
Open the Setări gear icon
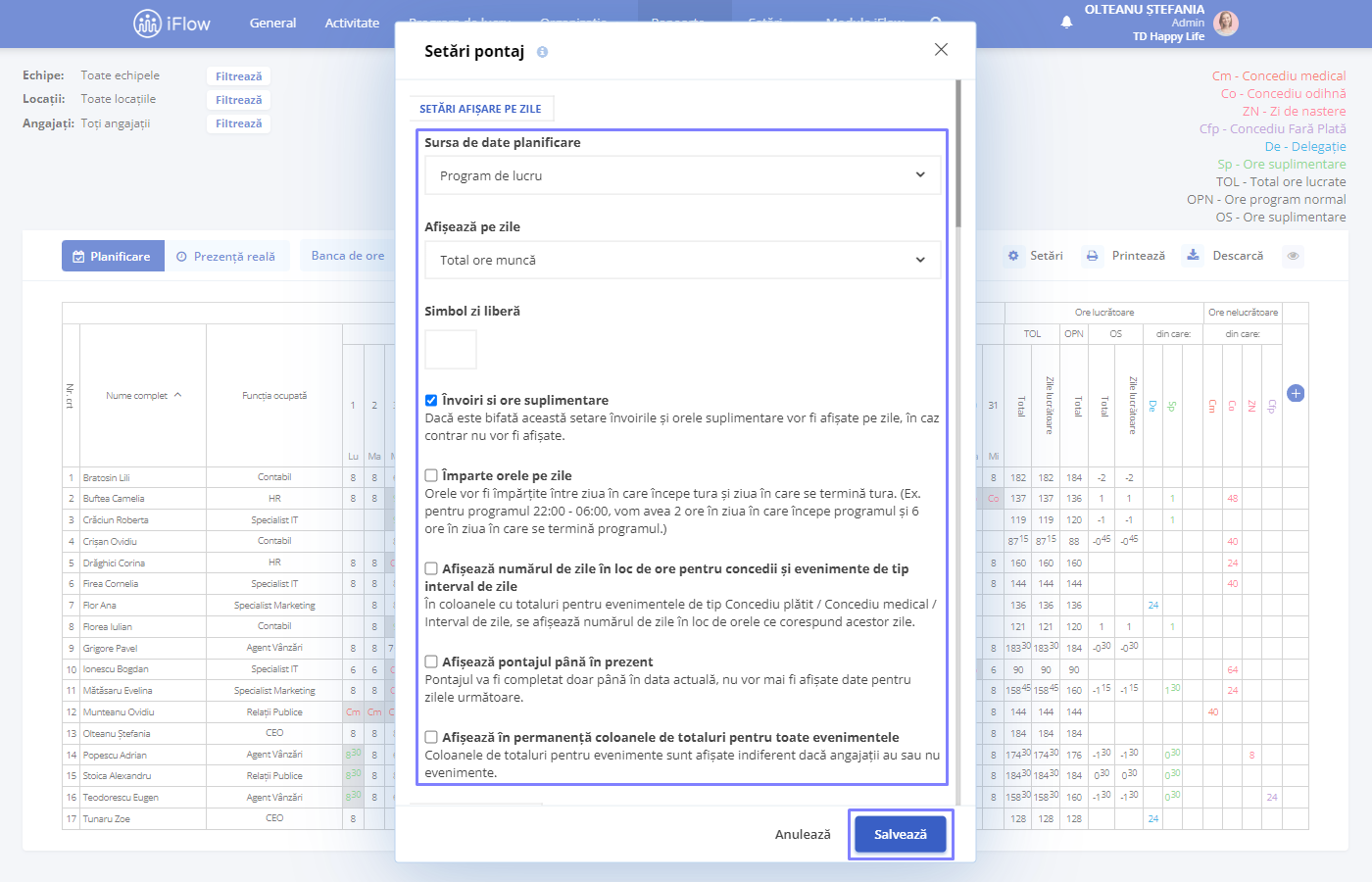click(1013, 256)
